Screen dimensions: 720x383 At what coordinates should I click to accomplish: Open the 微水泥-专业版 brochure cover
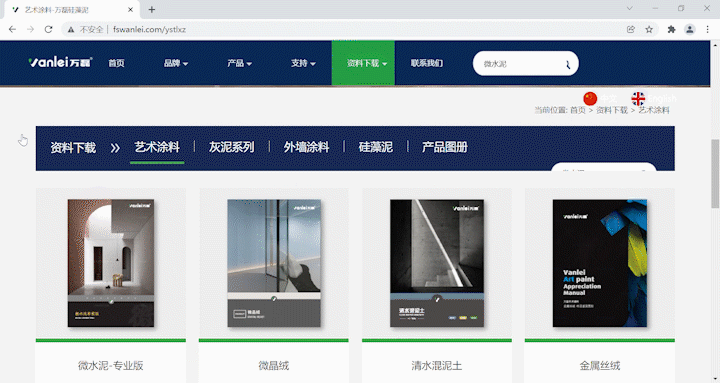coord(111,263)
